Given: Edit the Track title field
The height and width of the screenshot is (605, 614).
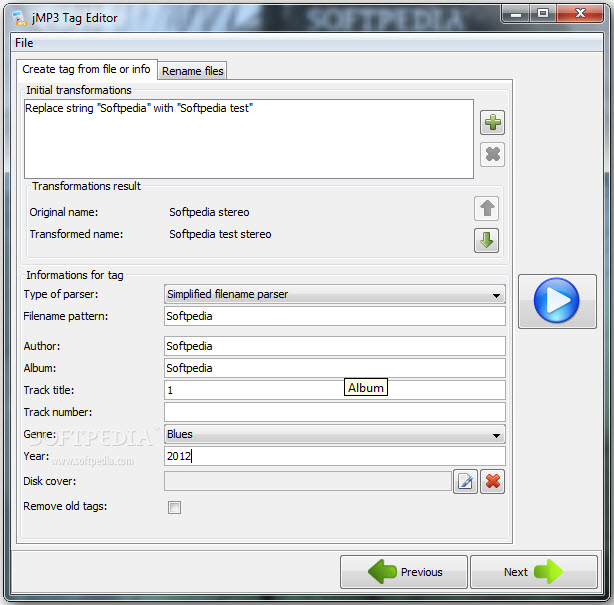Looking at the screenshot, I should [x=335, y=390].
